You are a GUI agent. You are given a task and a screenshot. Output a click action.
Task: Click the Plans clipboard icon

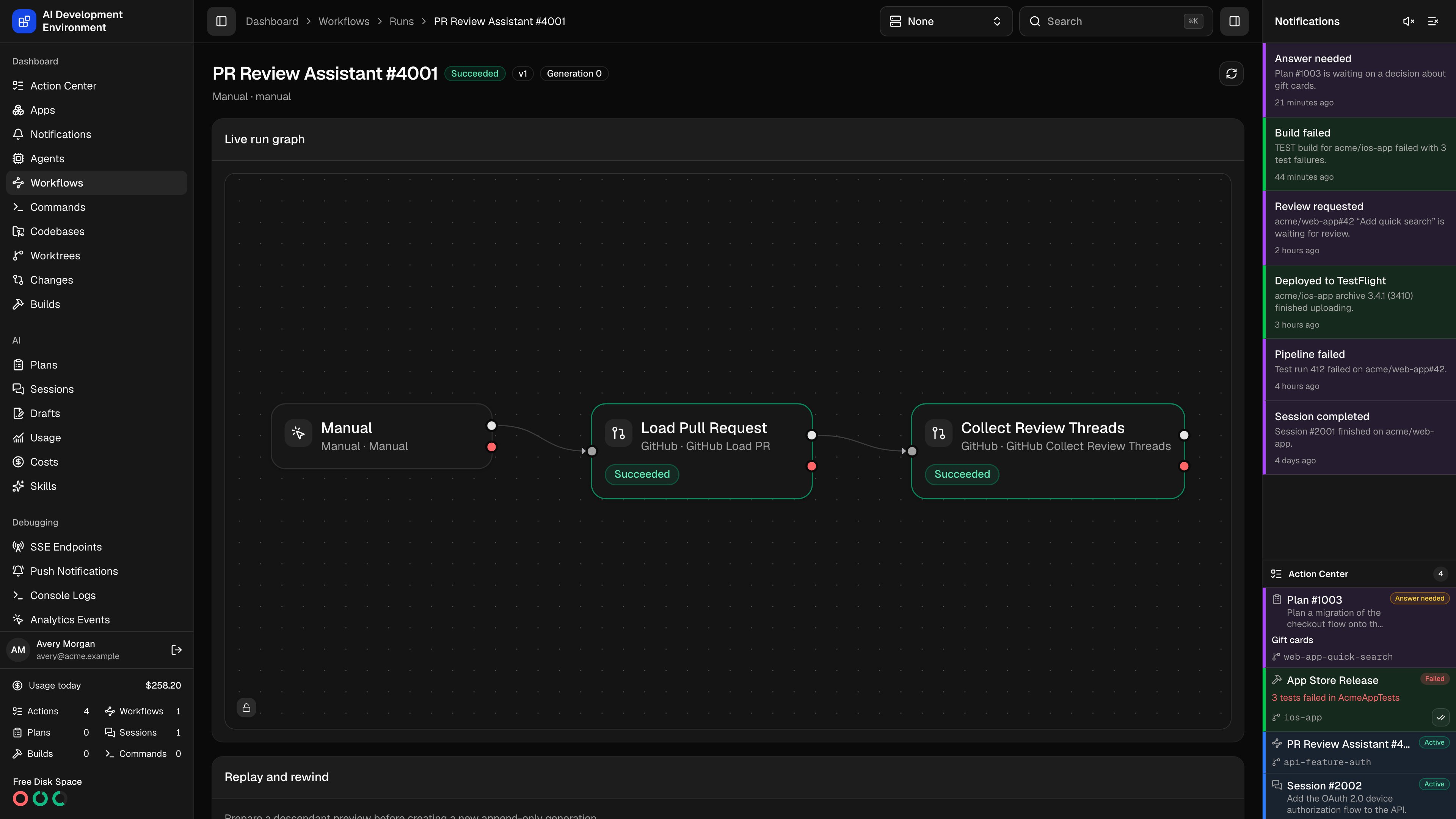click(18, 365)
